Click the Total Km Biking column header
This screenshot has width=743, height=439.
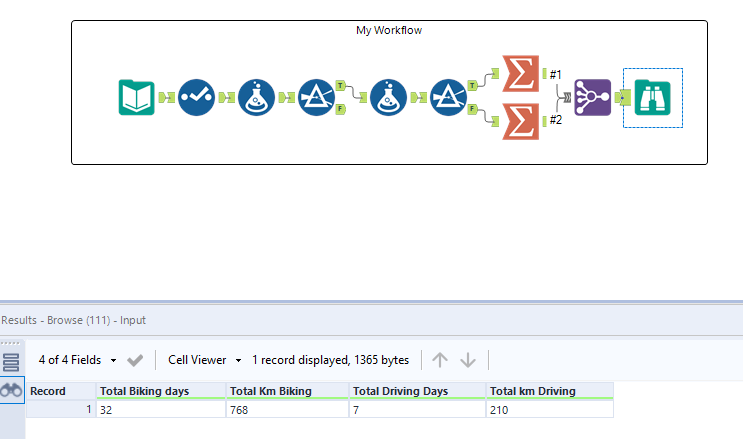288,391
